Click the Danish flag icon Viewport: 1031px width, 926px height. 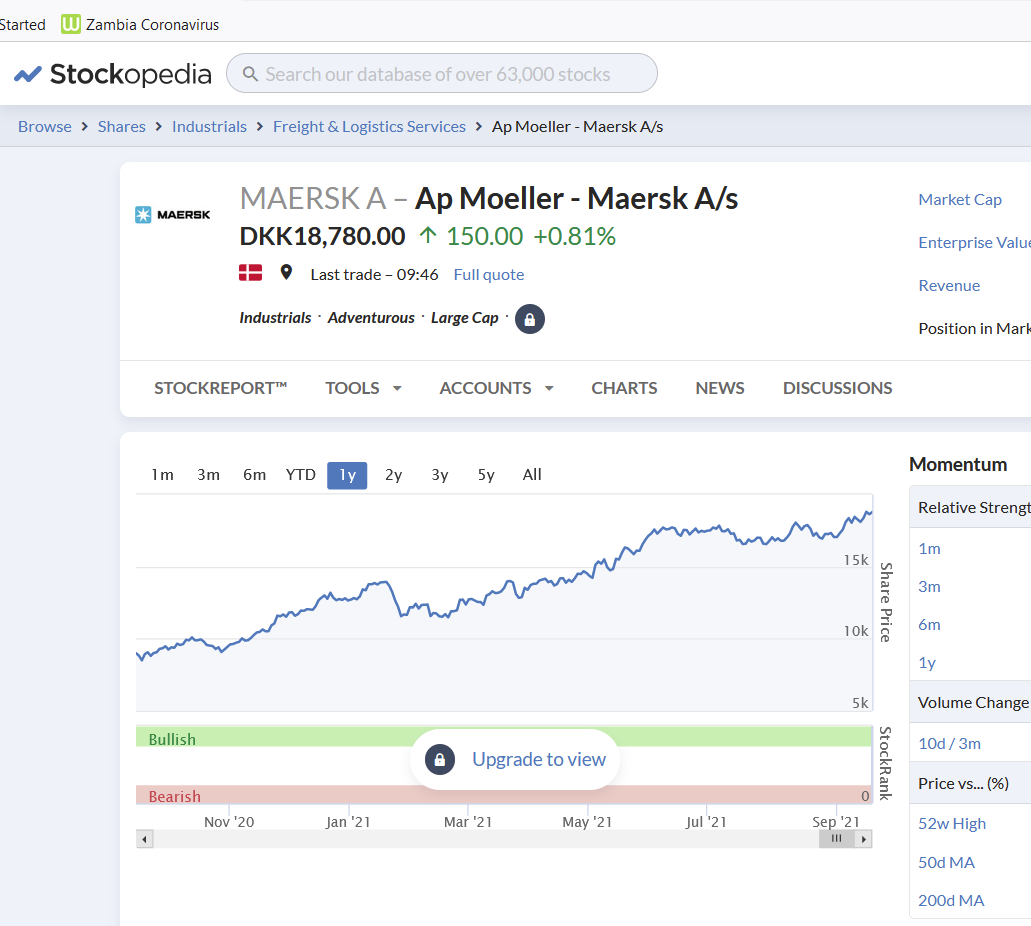click(x=250, y=272)
